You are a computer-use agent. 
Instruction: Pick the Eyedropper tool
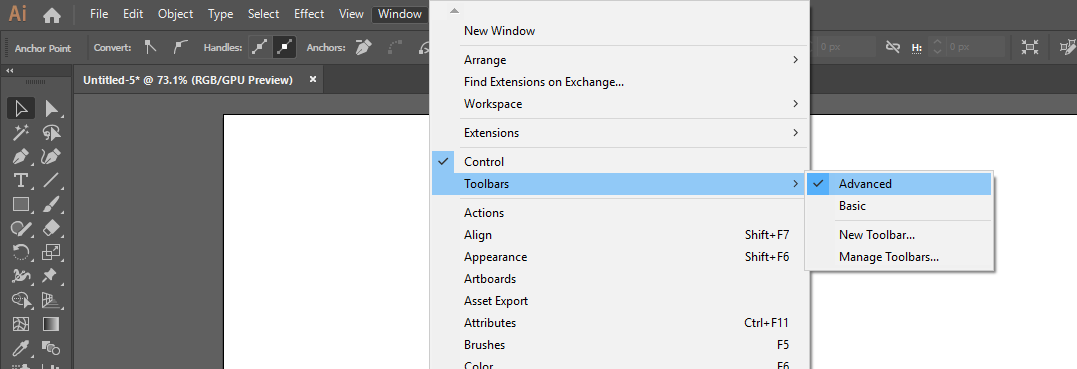(x=21, y=348)
